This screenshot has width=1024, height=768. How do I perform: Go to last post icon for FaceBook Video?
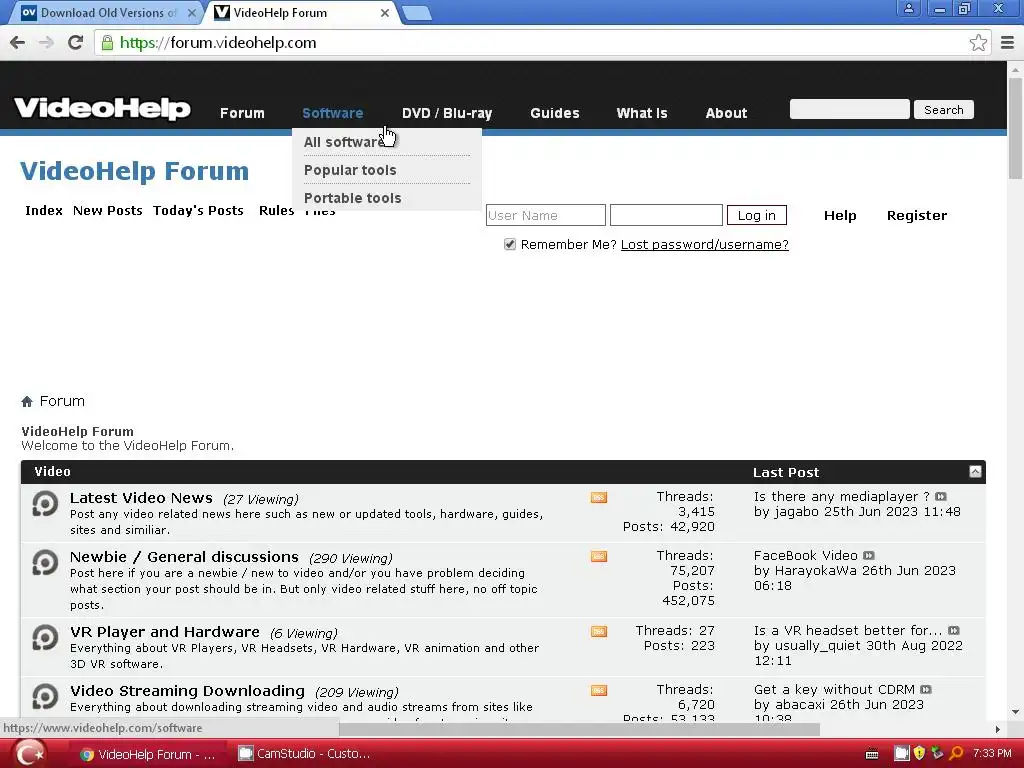tap(869, 555)
